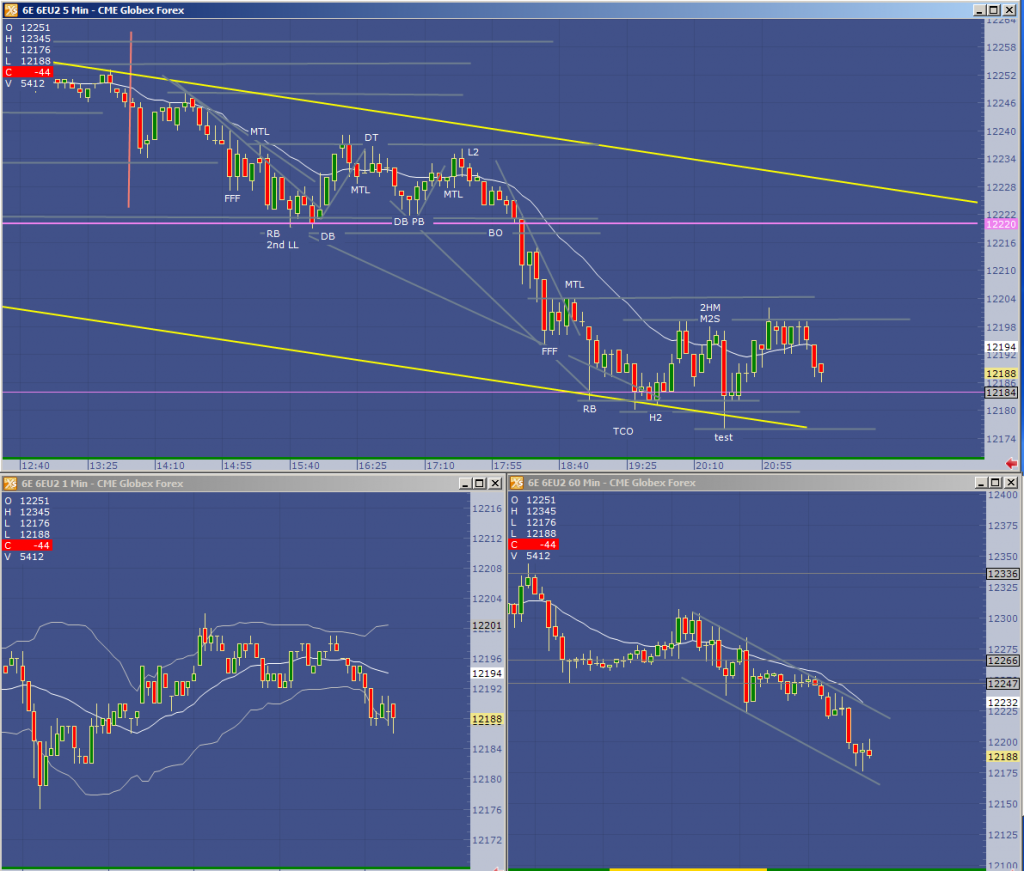Click the 12336 price label on 60 Min chart

tap(1002, 574)
